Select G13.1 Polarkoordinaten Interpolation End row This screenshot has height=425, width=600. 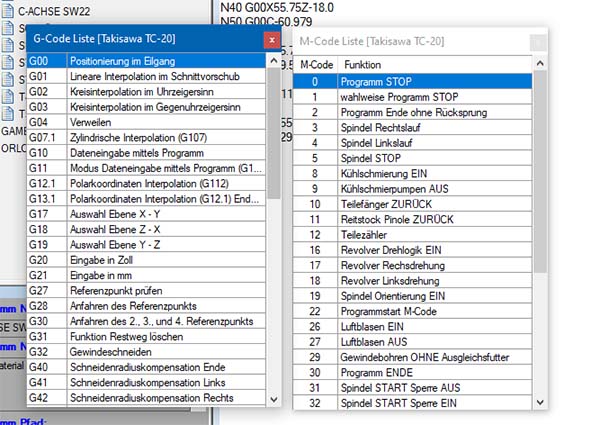[x=146, y=199]
